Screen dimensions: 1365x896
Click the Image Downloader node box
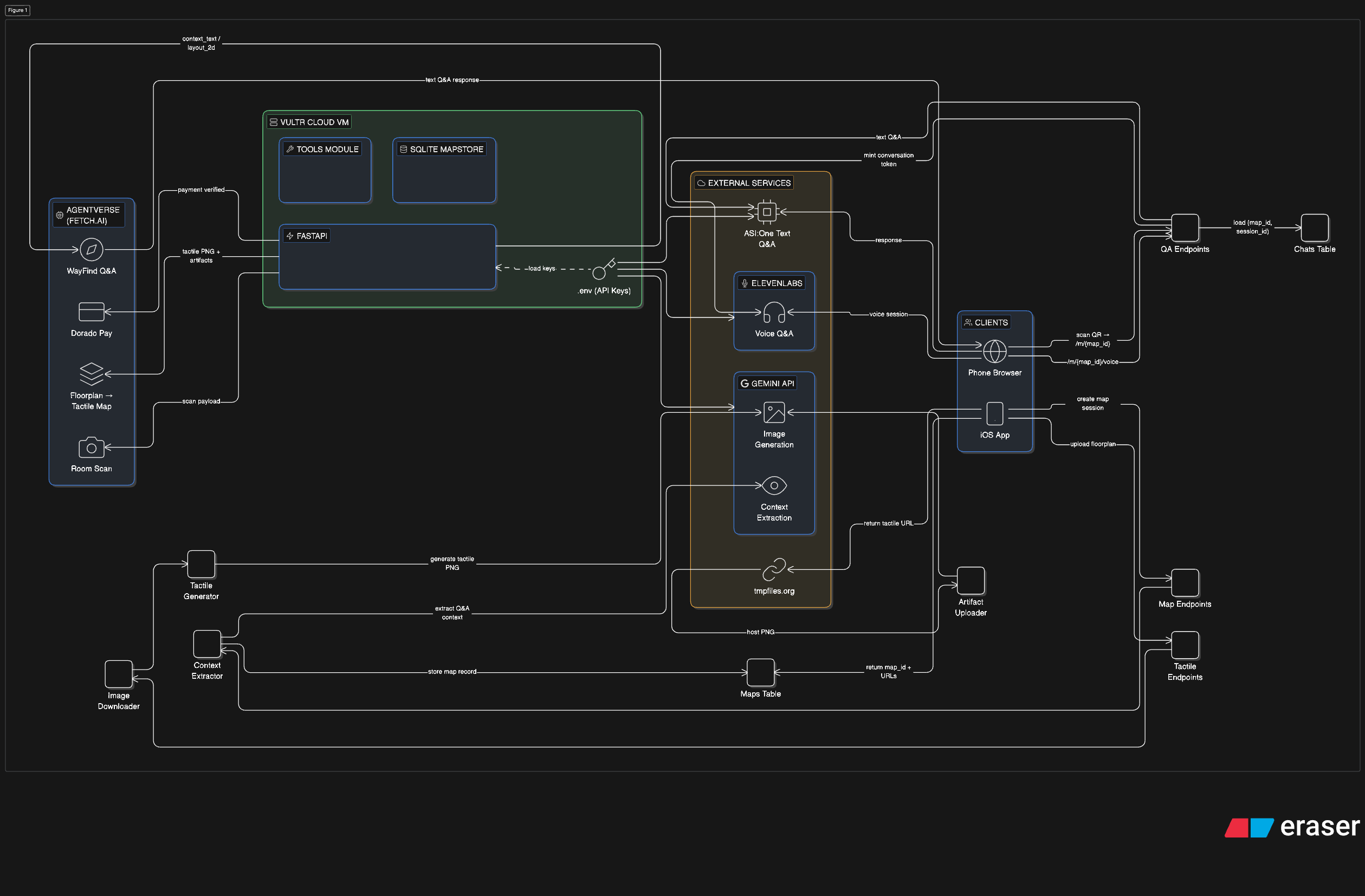(119, 674)
